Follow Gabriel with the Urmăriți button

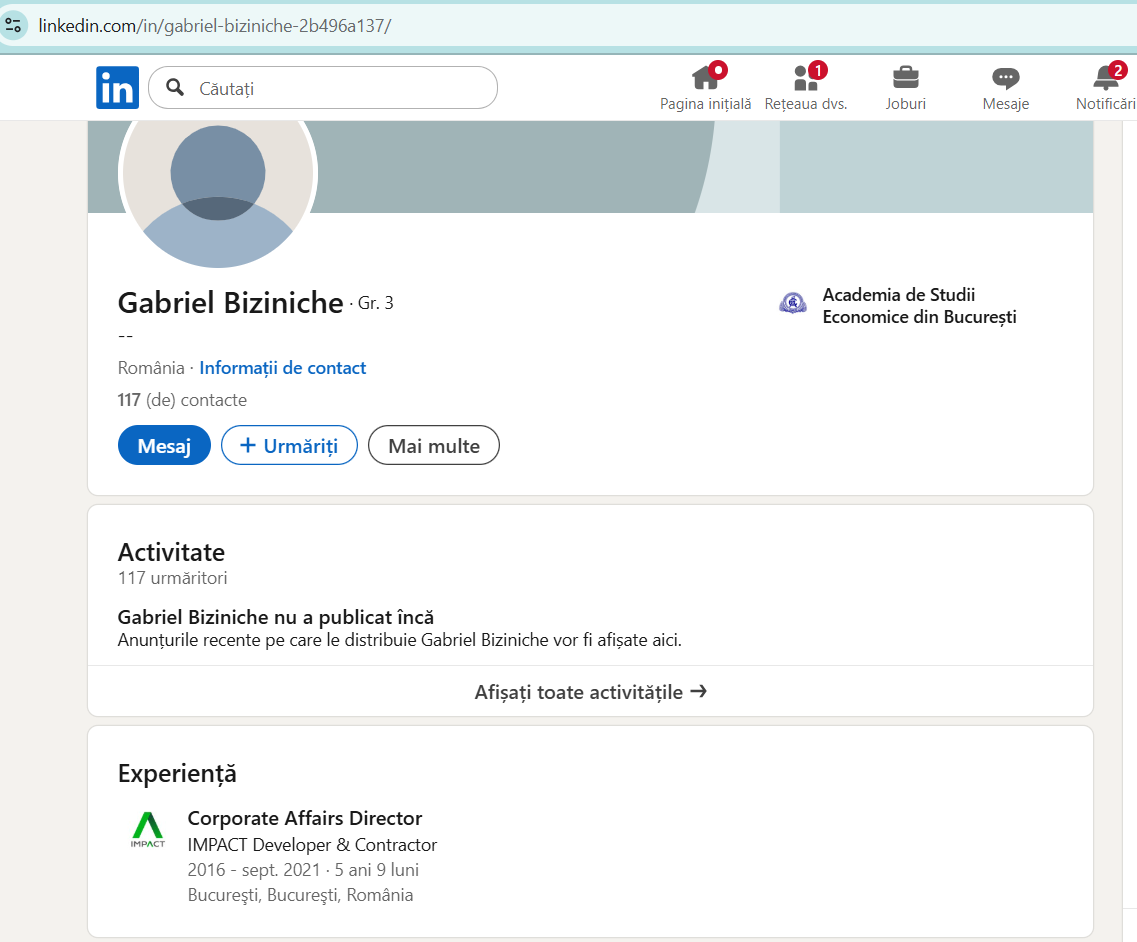point(289,445)
